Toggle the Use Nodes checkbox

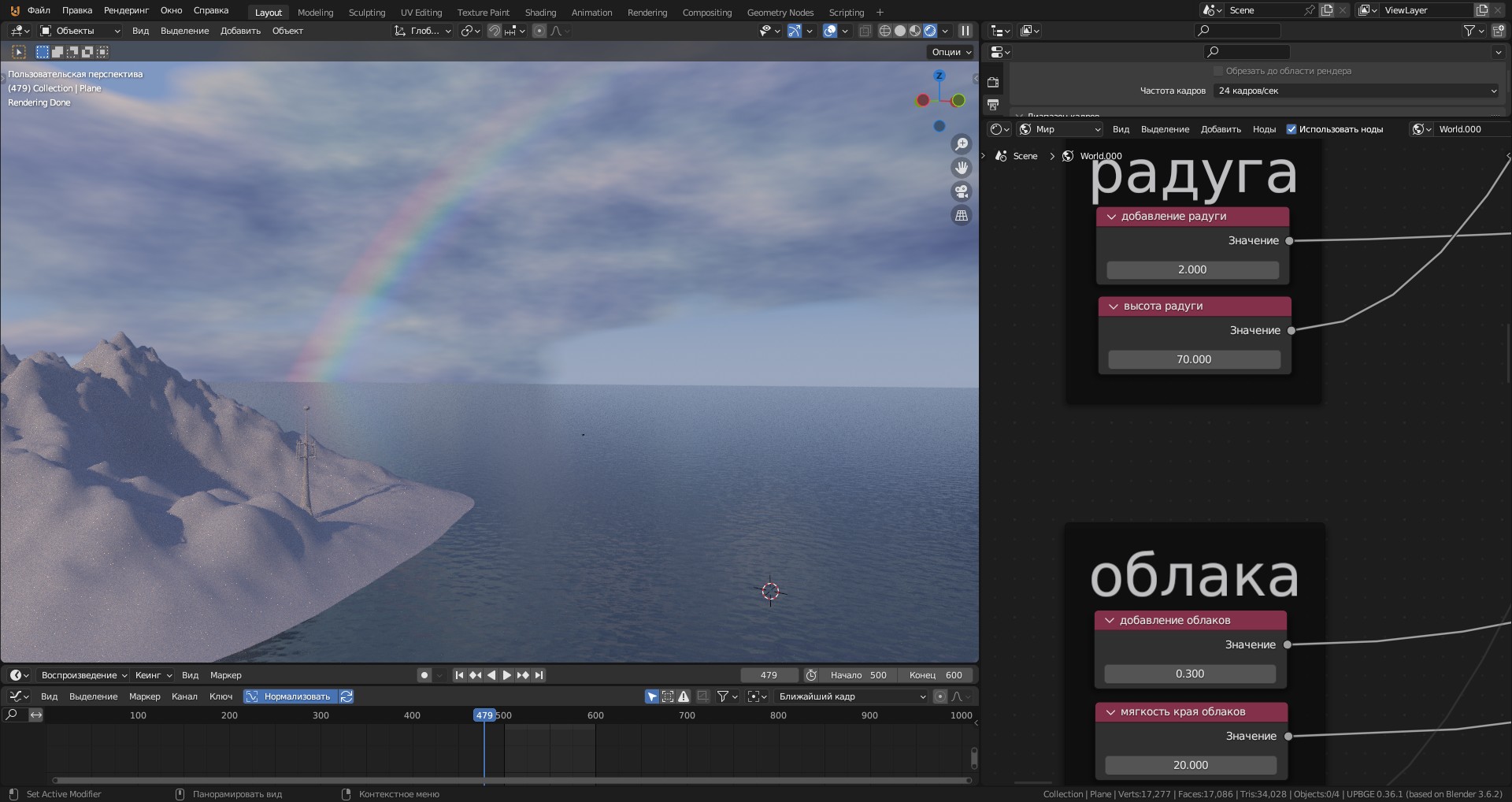point(1291,129)
